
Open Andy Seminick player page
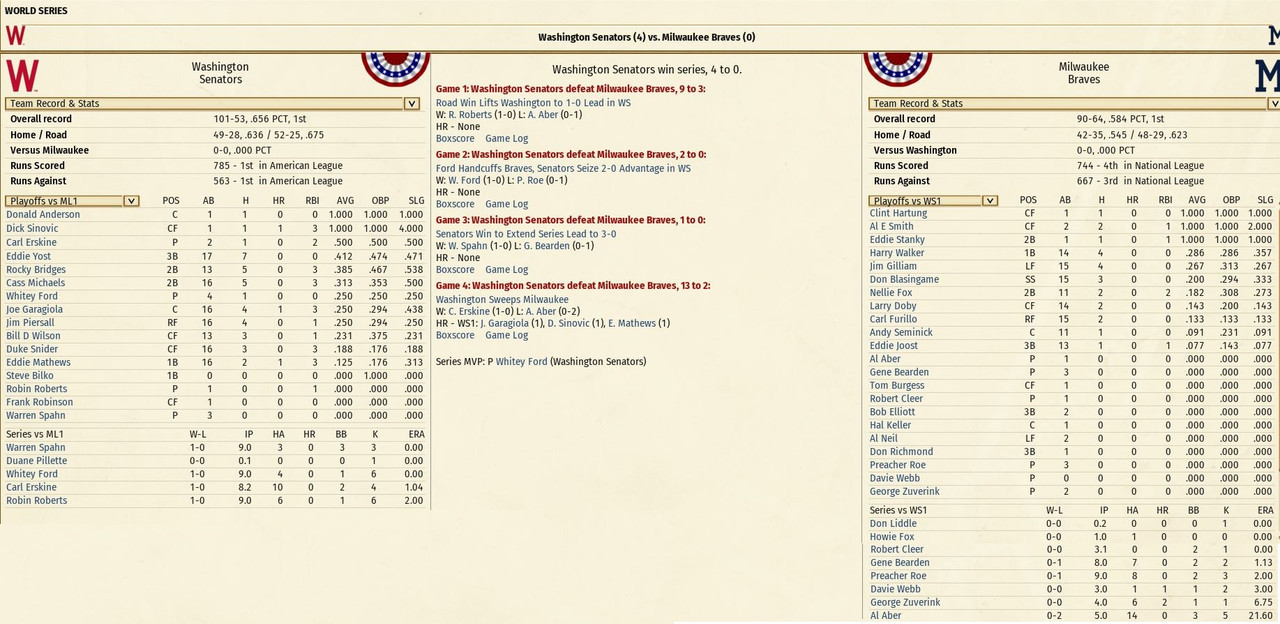tap(900, 333)
